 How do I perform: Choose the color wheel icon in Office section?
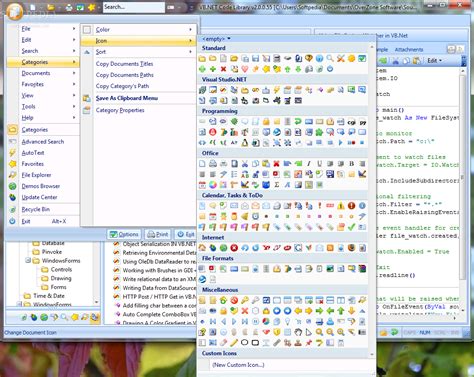pos(213,184)
